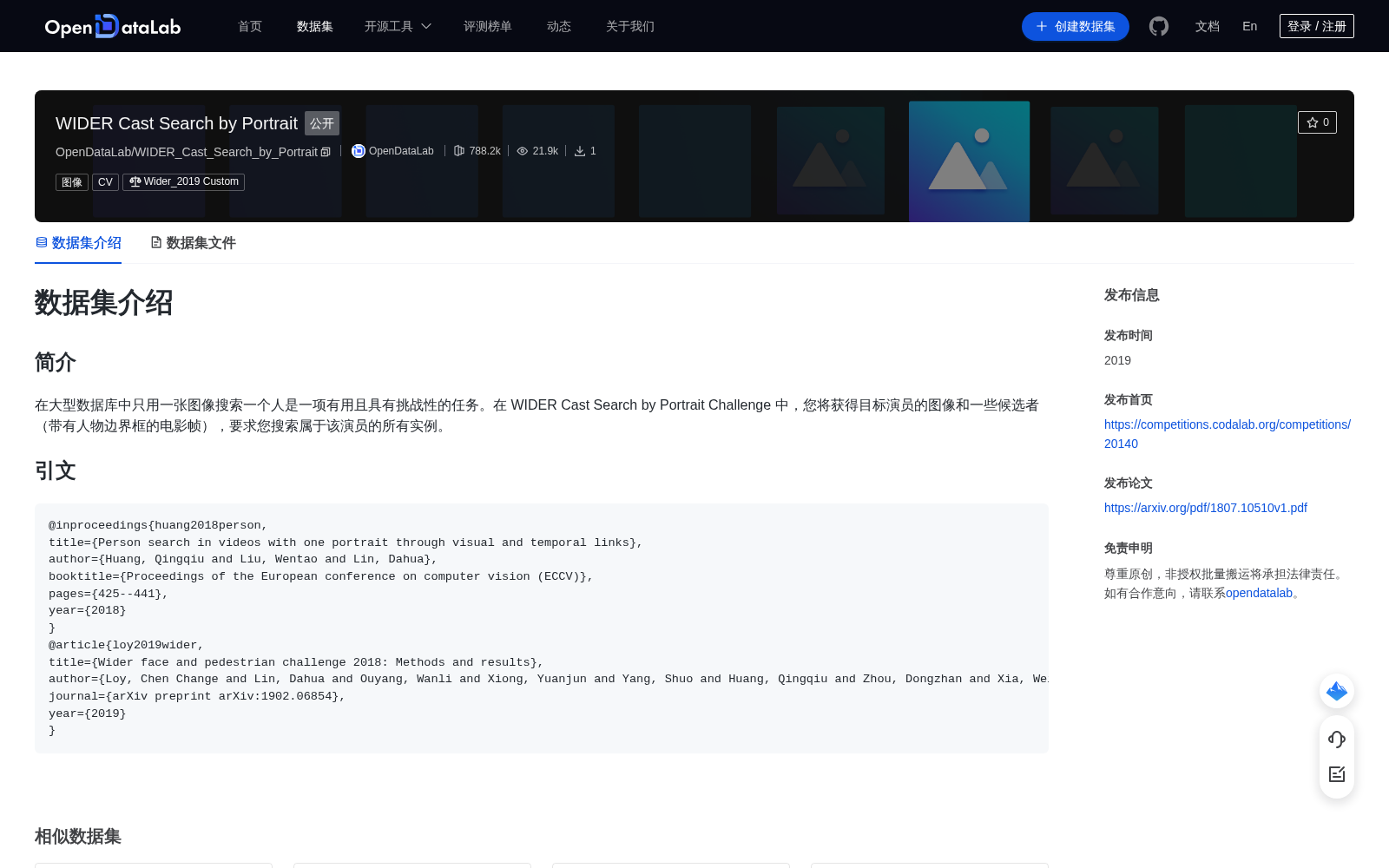Click the 引文 heading

(x=56, y=470)
